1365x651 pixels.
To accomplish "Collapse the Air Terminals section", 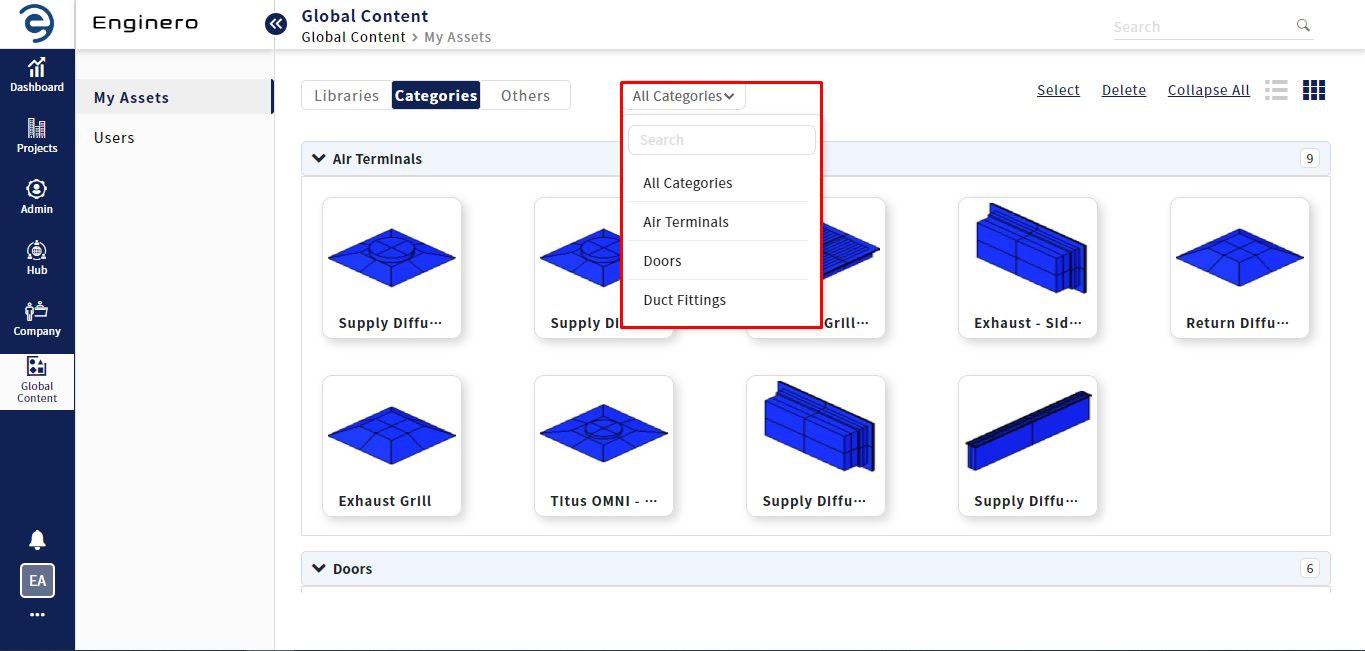I will (319, 158).
